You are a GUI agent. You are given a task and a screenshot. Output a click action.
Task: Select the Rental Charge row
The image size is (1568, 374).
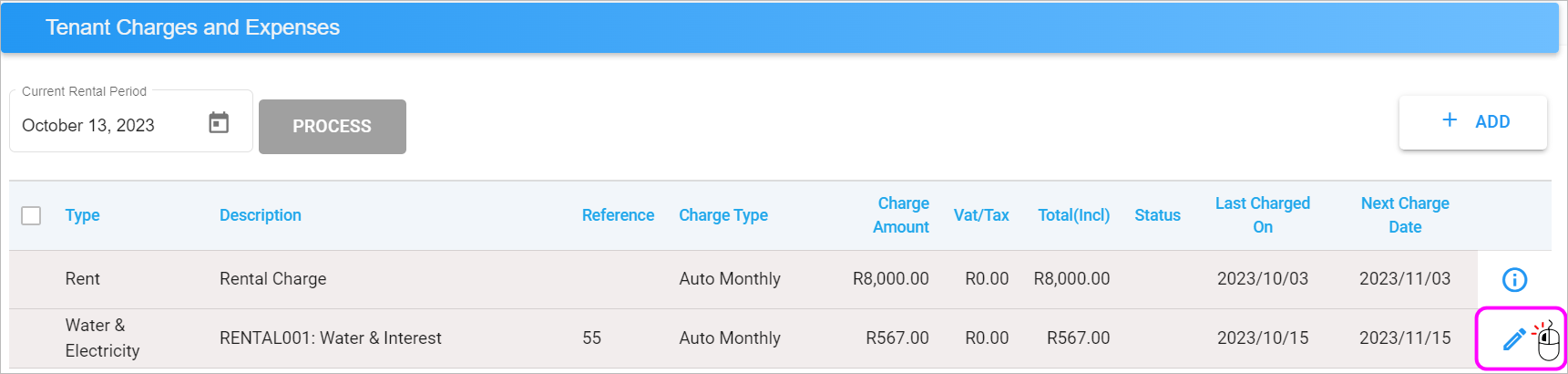(x=743, y=279)
